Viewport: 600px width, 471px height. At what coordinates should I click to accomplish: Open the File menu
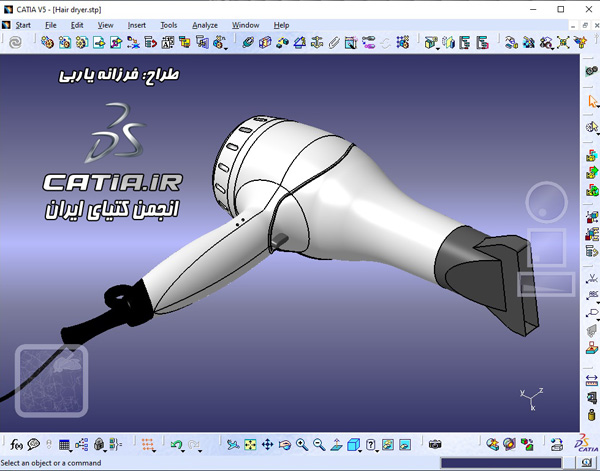[x=51, y=25]
